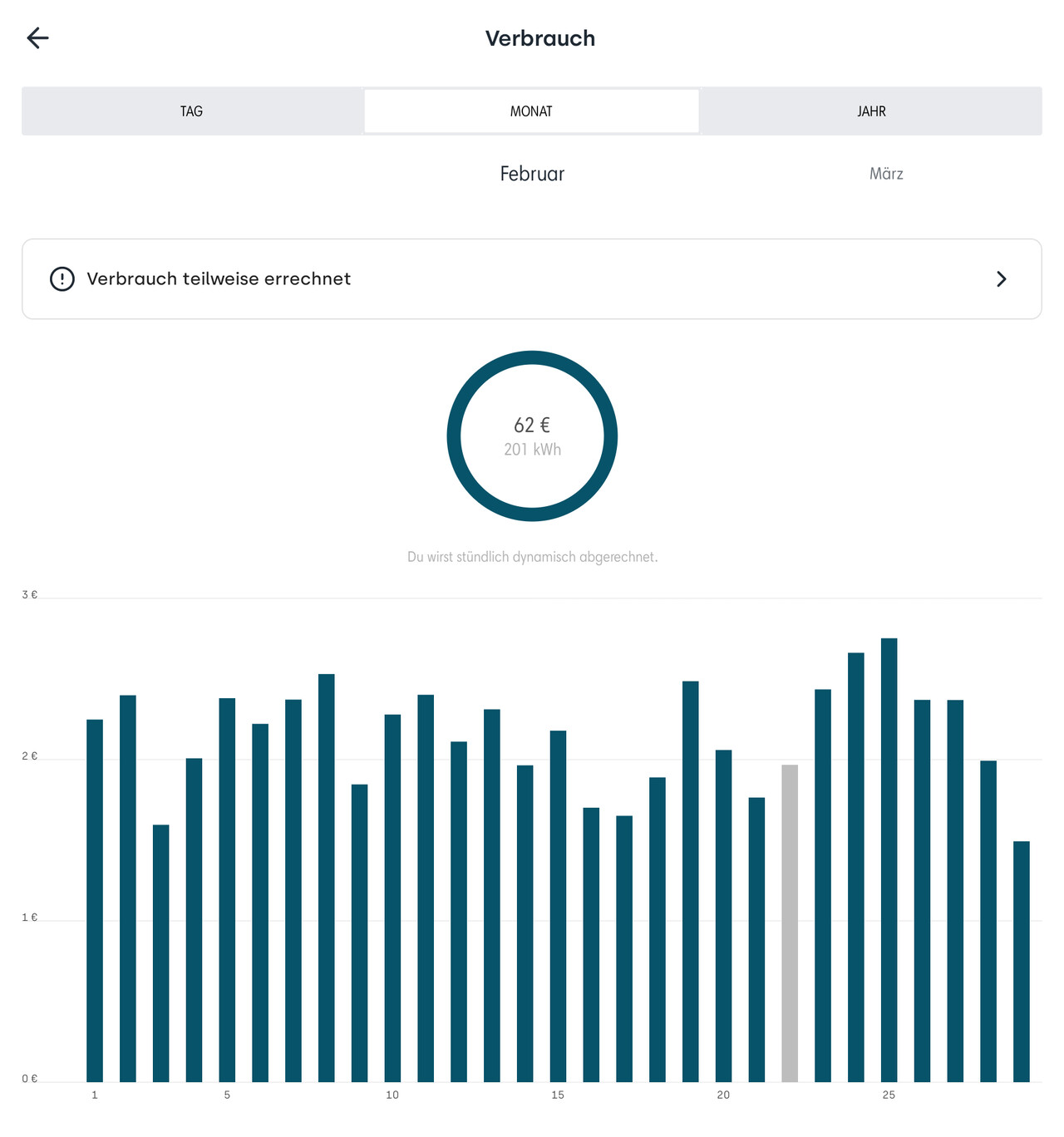Tap the exclamation info icon
Image resolution: width=1064 pixels, height=1137 pixels.
click(62, 279)
